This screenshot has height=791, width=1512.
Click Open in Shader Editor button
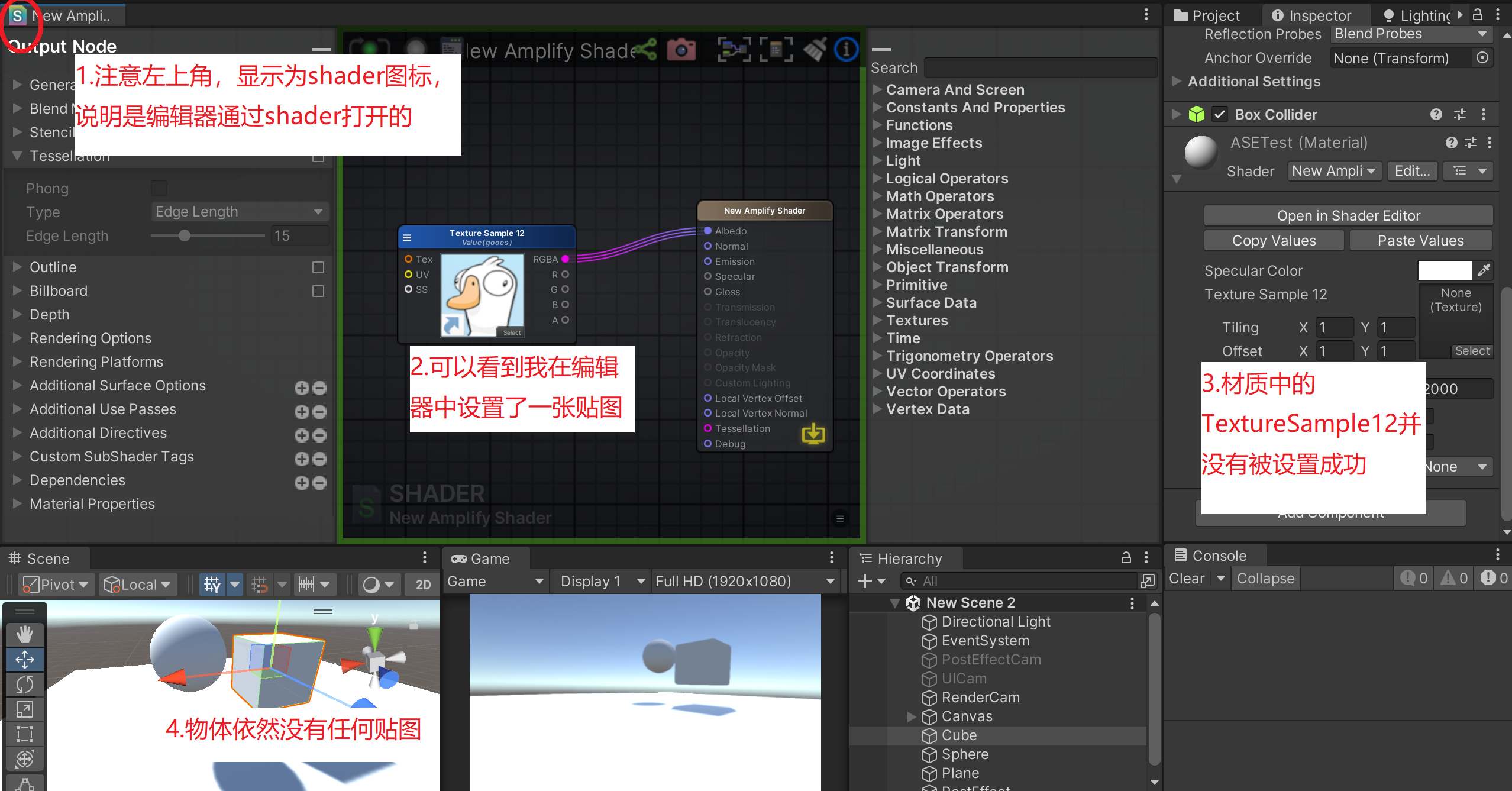1348,216
